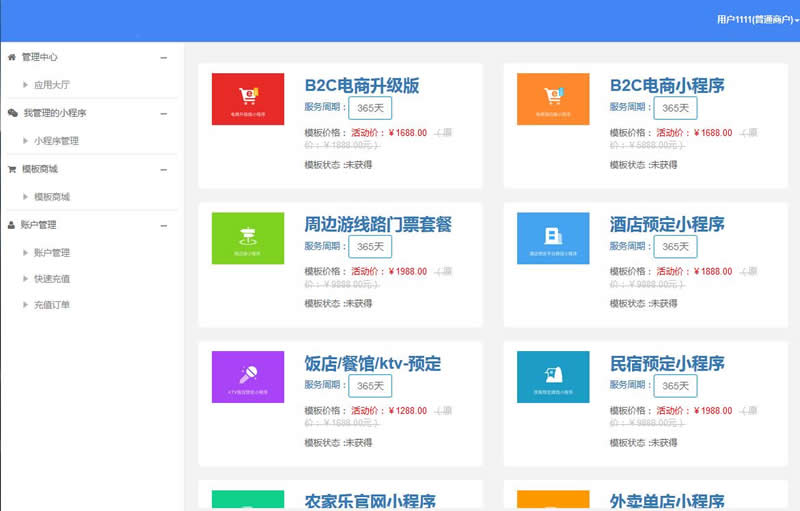Image resolution: width=800 pixels, height=511 pixels.
Task: Click 模板状态 :未获得 under B2C电商升级版
Action: 338,165
